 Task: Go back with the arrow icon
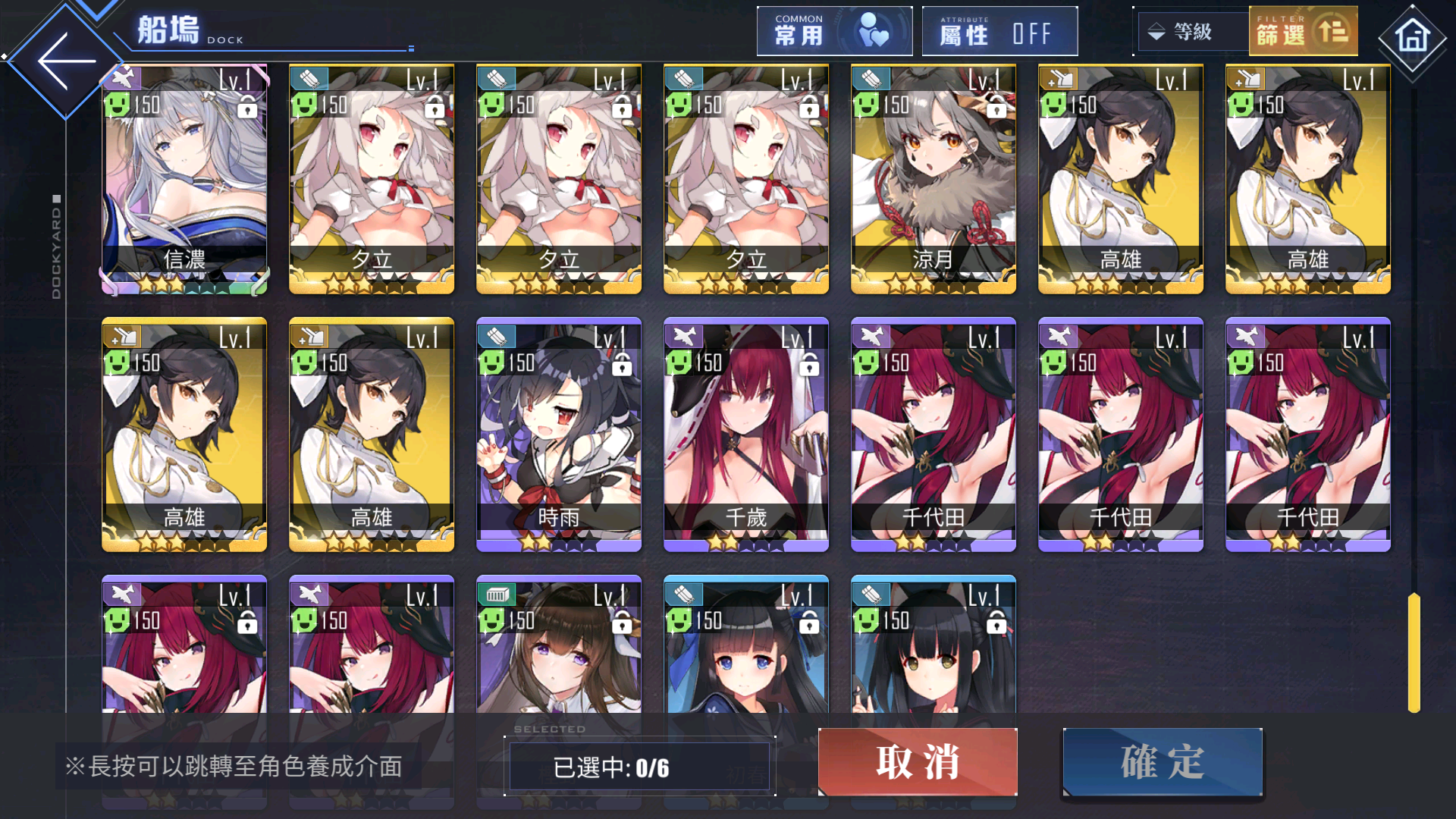67,61
